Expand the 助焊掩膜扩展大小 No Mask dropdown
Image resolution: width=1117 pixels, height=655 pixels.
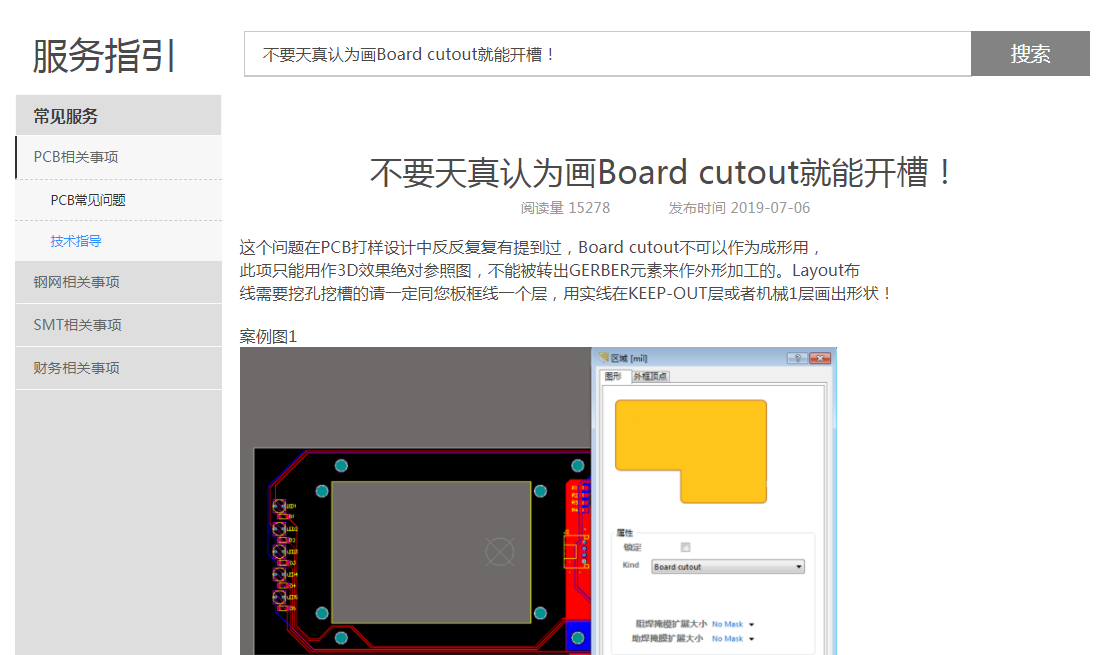pos(751,638)
